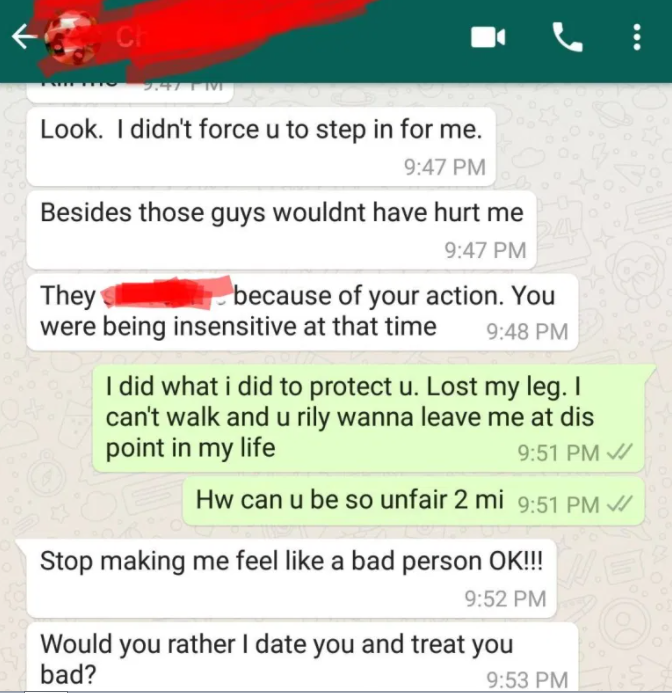Tap the 'Would you rather I date you' message
This screenshot has height=693, width=672.
(x=302, y=658)
